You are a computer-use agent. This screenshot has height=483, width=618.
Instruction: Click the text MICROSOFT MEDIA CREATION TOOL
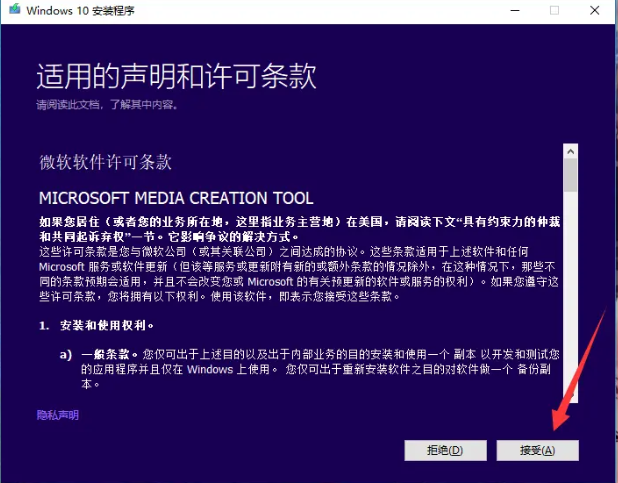tap(176, 198)
